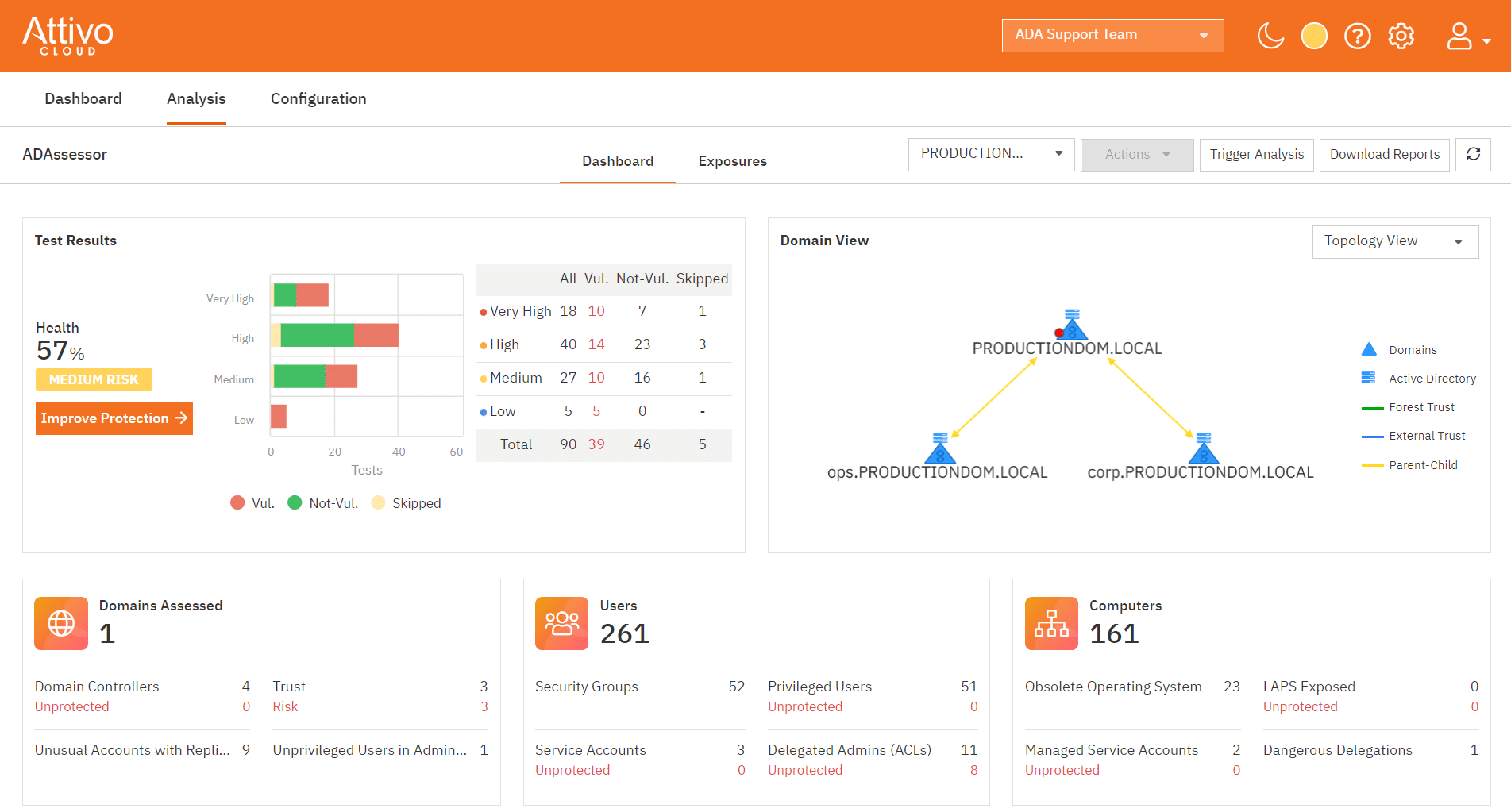Click the Users group icon
The width and height of the screenshot is (1511, 812).
562,623
